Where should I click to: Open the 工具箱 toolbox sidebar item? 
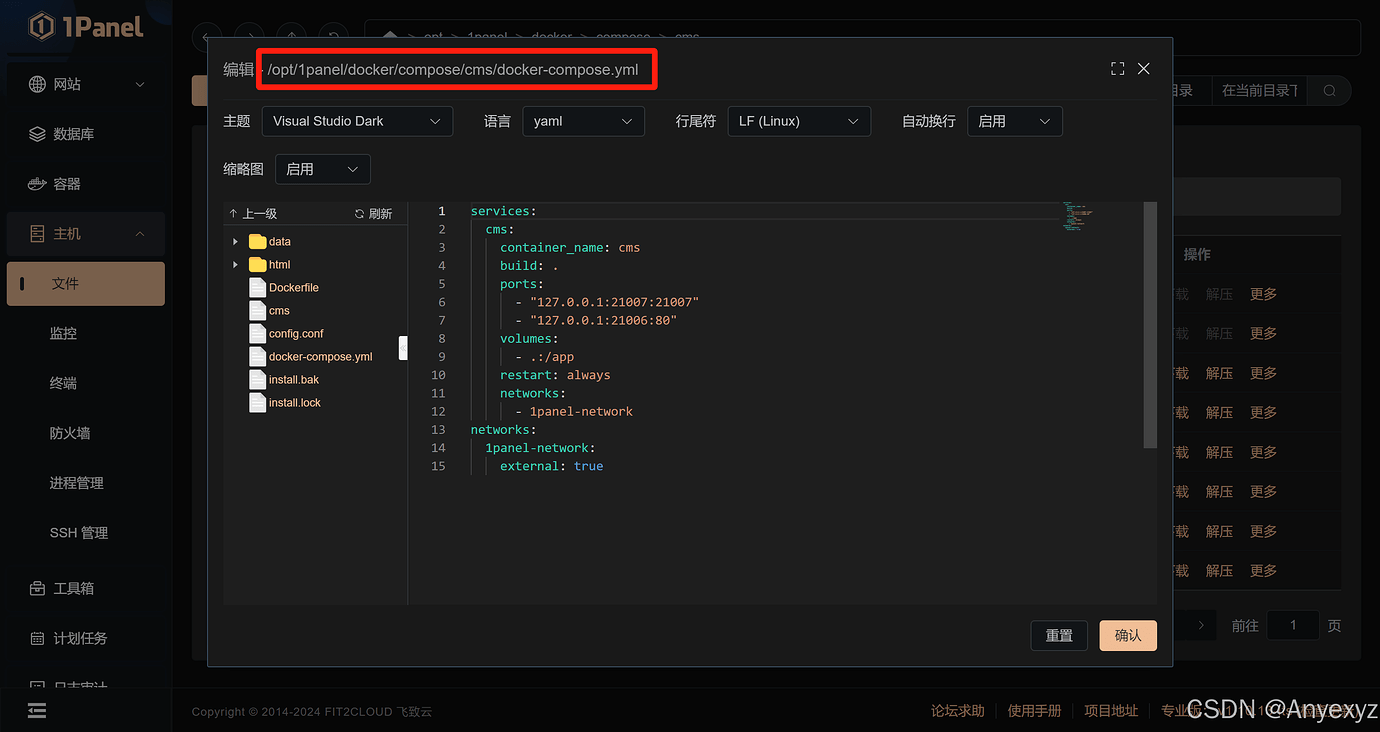(73, 588)
